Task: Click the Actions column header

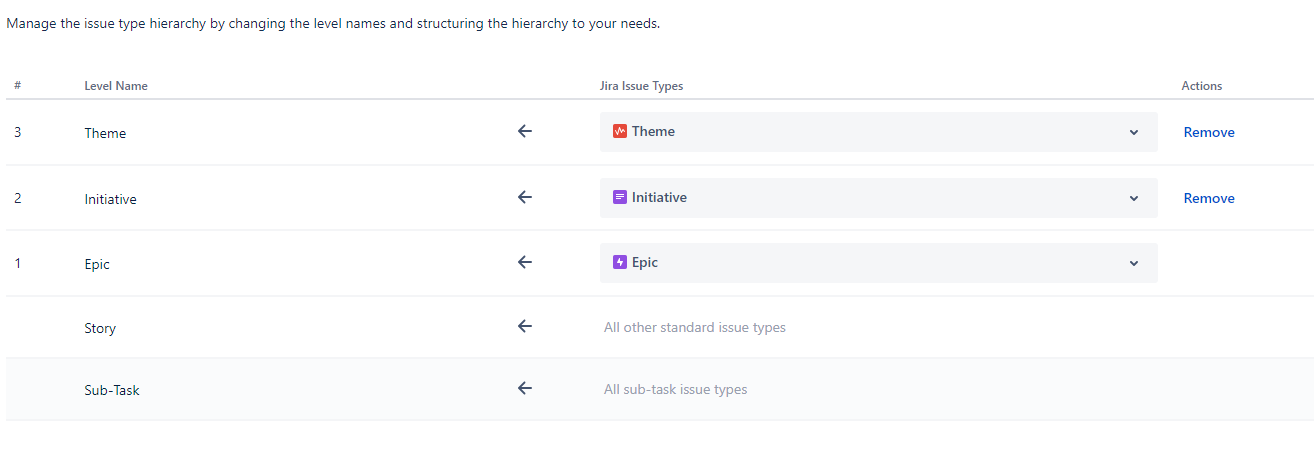Action: pyautogui.click(x=1202, y=86)
